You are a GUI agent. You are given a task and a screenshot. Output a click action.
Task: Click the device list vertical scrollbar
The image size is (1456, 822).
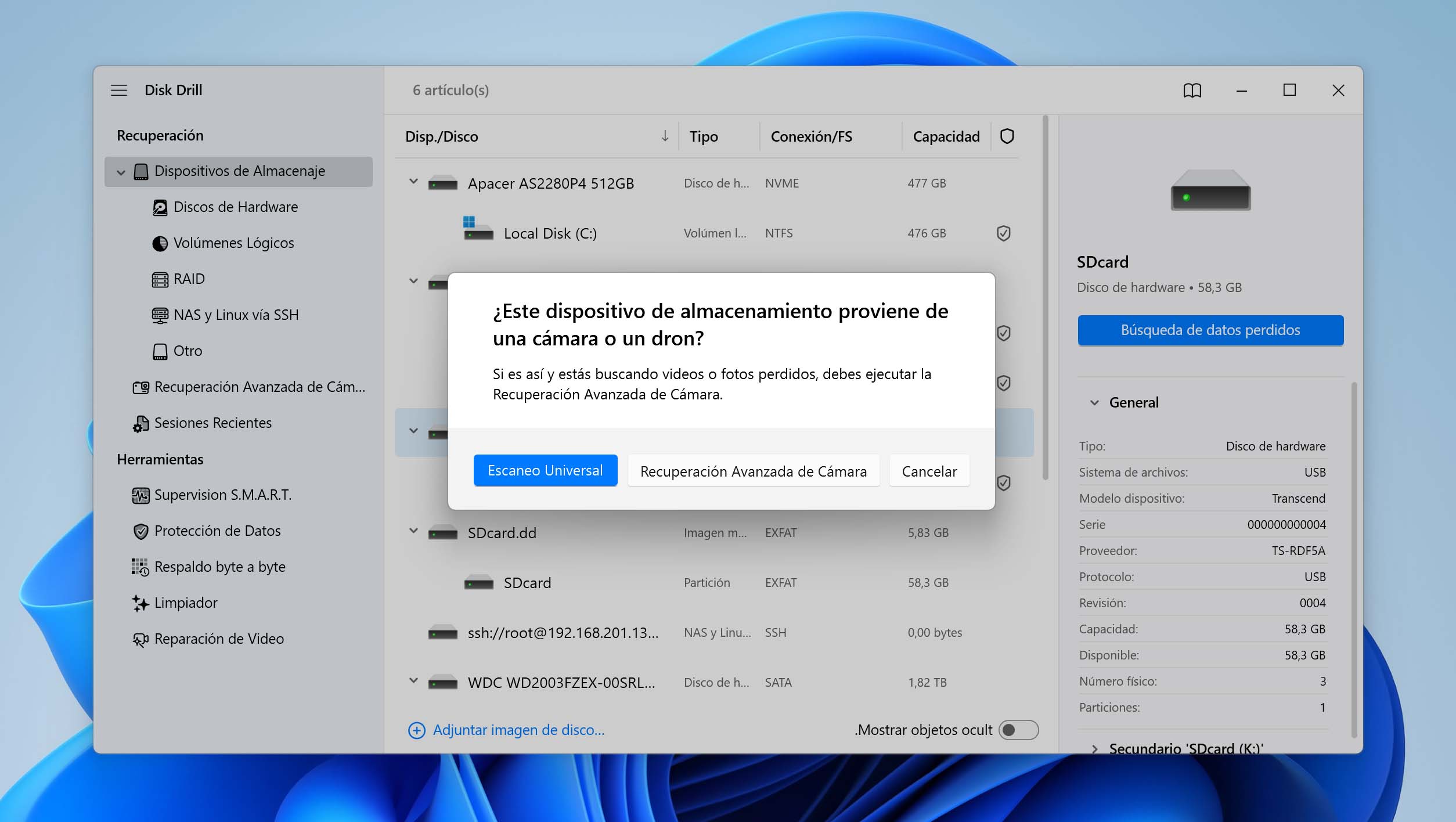1045,298
